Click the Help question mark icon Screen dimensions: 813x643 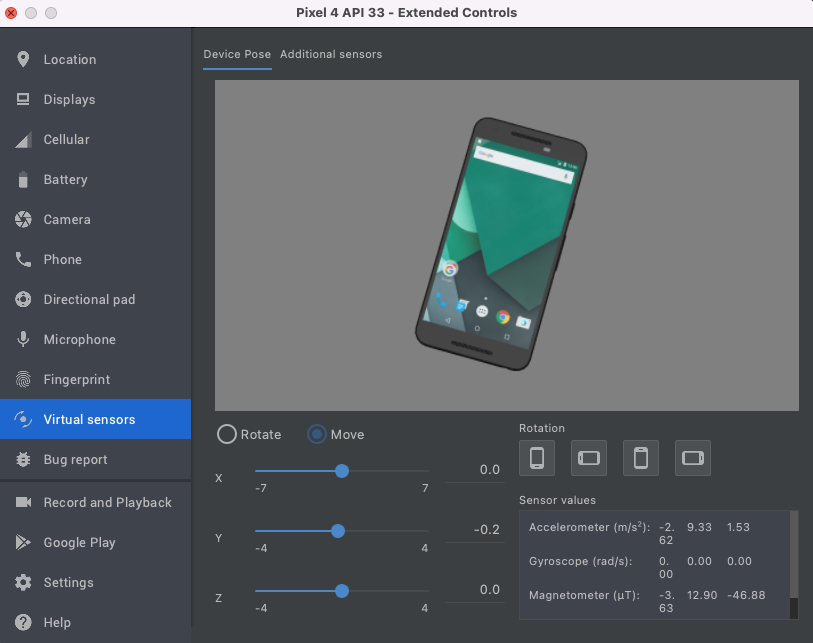coord(23,622)
